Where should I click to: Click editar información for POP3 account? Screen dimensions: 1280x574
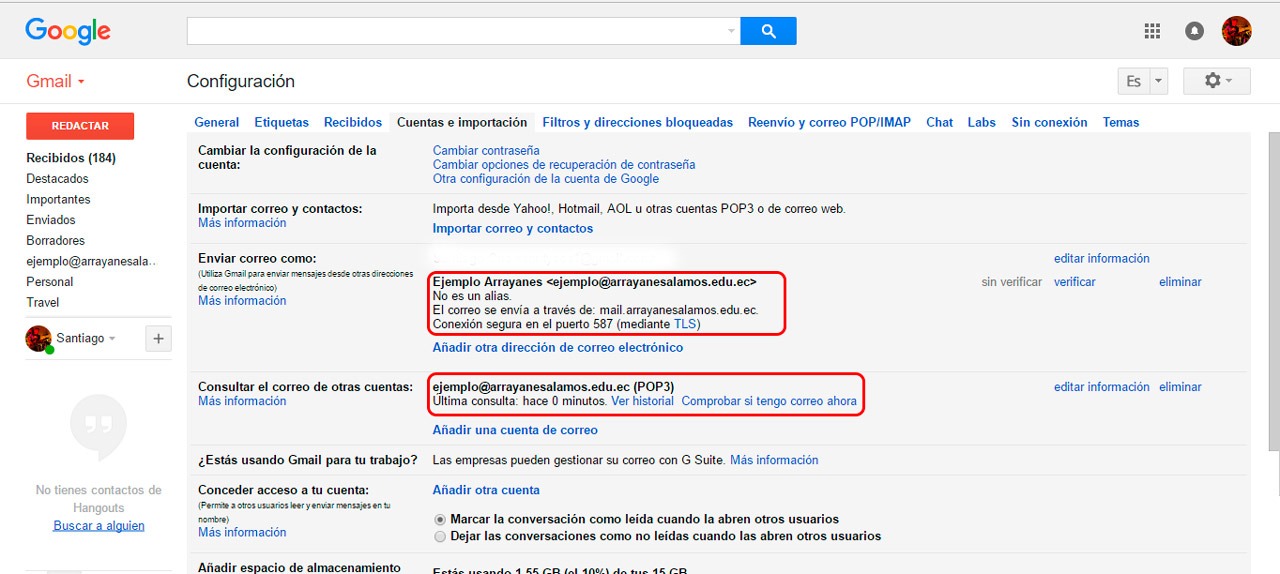[1102, 387]
